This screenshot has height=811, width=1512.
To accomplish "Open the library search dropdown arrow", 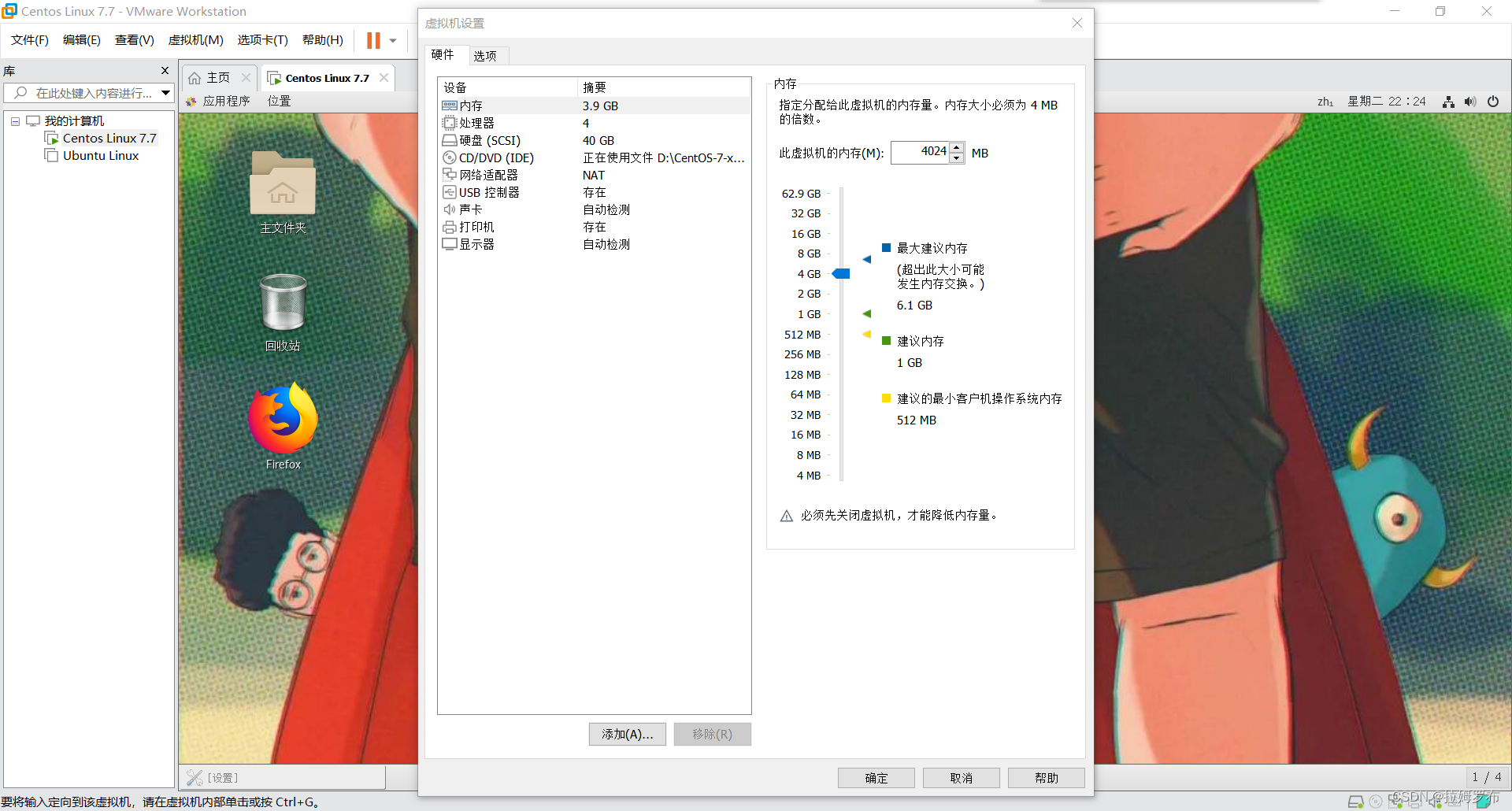I will (166, 93).
